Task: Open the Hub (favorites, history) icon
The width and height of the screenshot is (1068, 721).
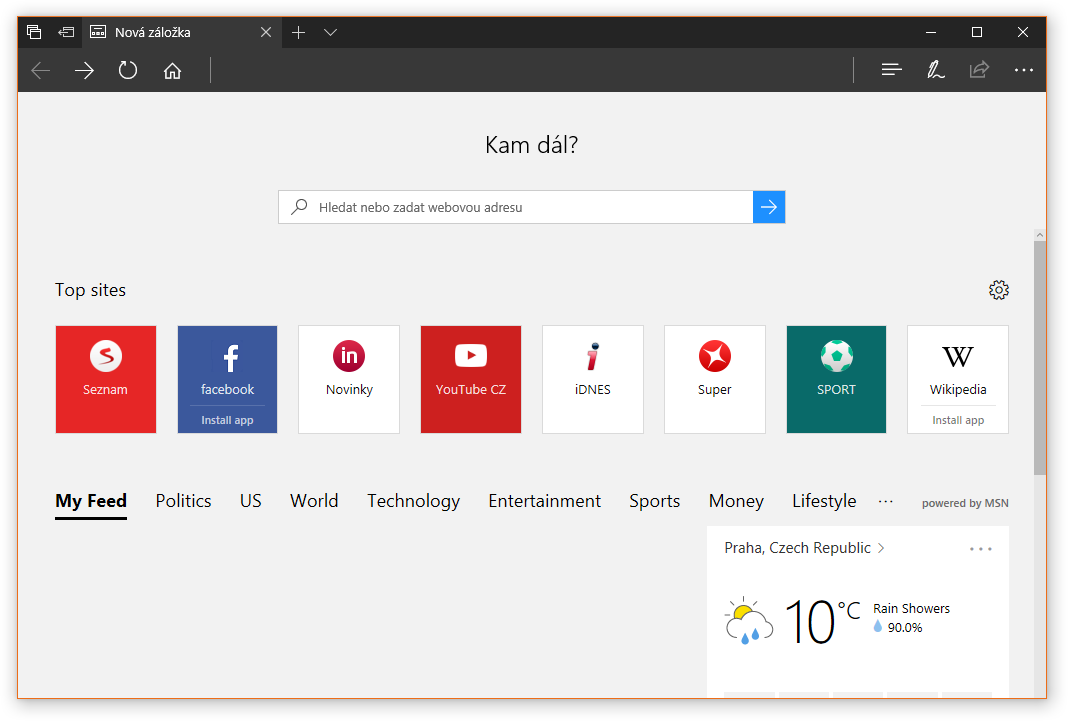Action: click(892, 69)
